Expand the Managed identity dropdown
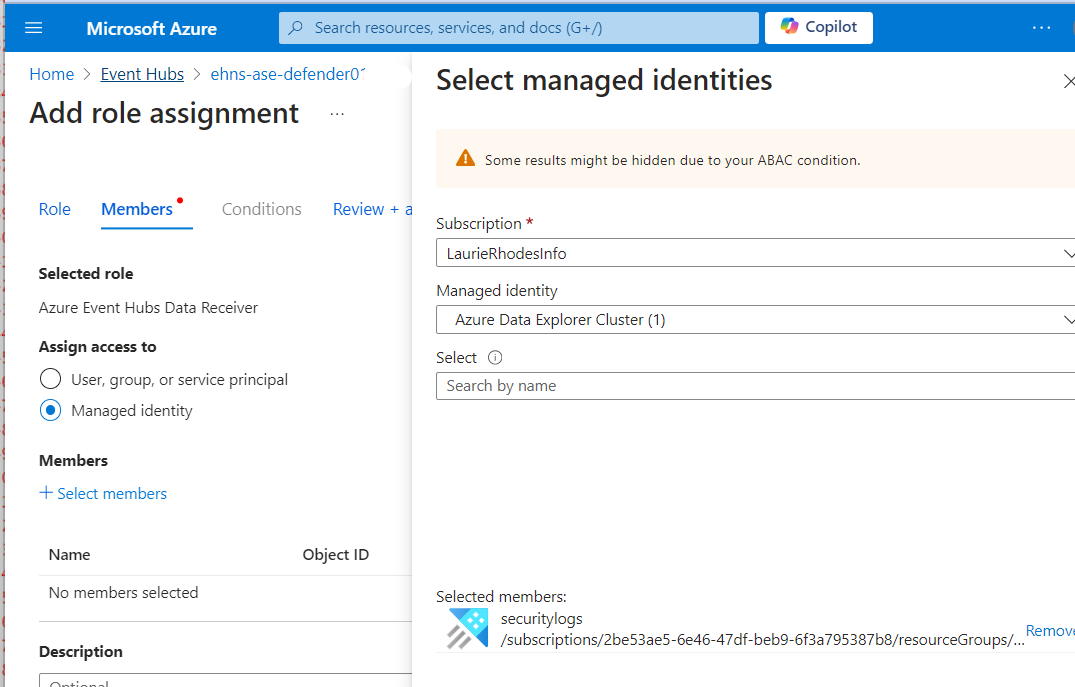 tap(755, 320)
